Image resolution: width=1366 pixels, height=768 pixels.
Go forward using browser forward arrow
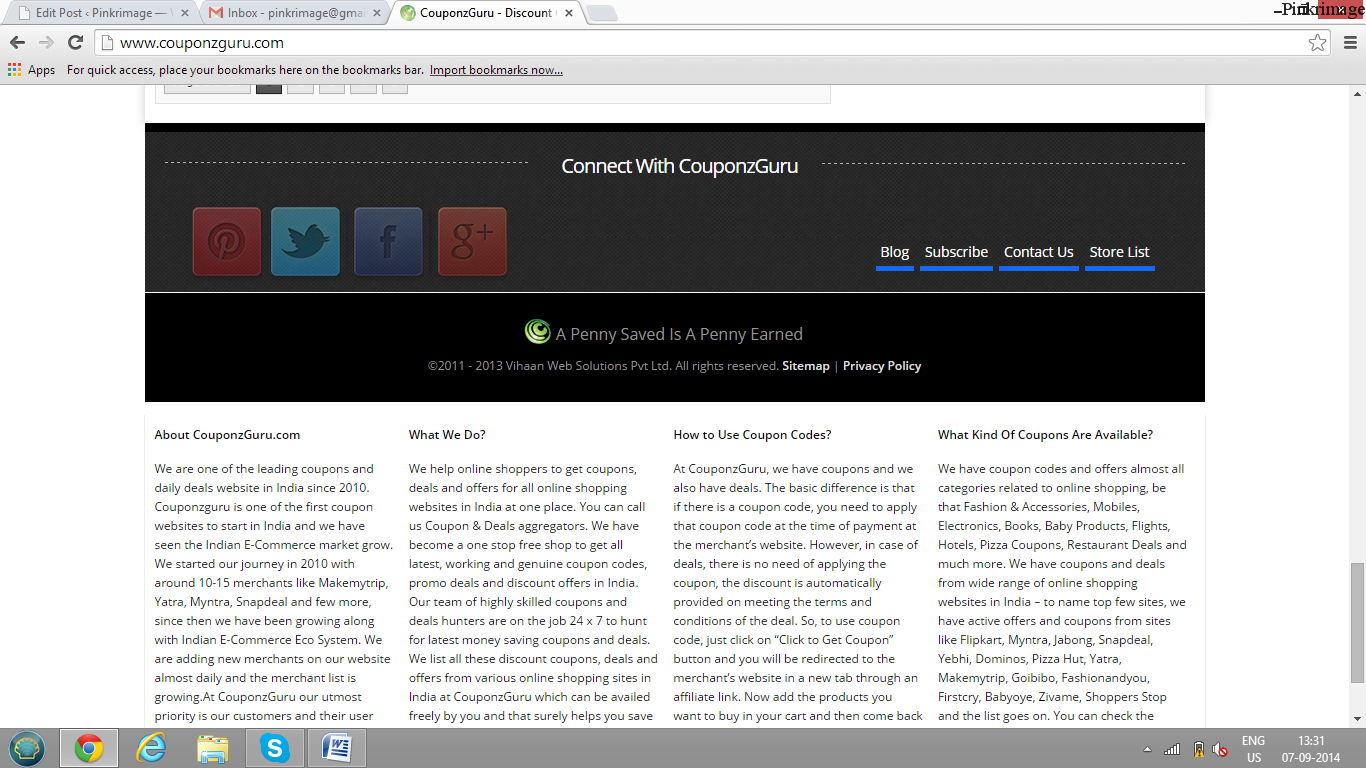point(46,42)
